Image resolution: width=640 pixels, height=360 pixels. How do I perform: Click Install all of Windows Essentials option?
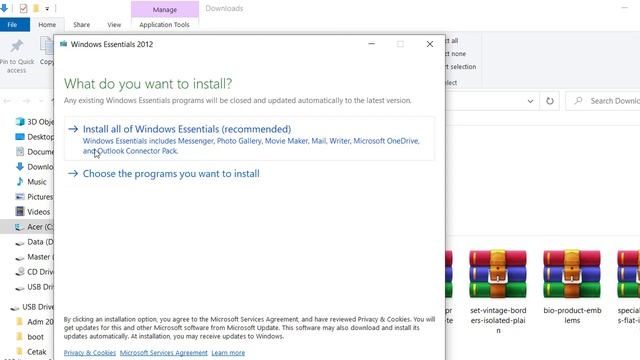(249, 139)
